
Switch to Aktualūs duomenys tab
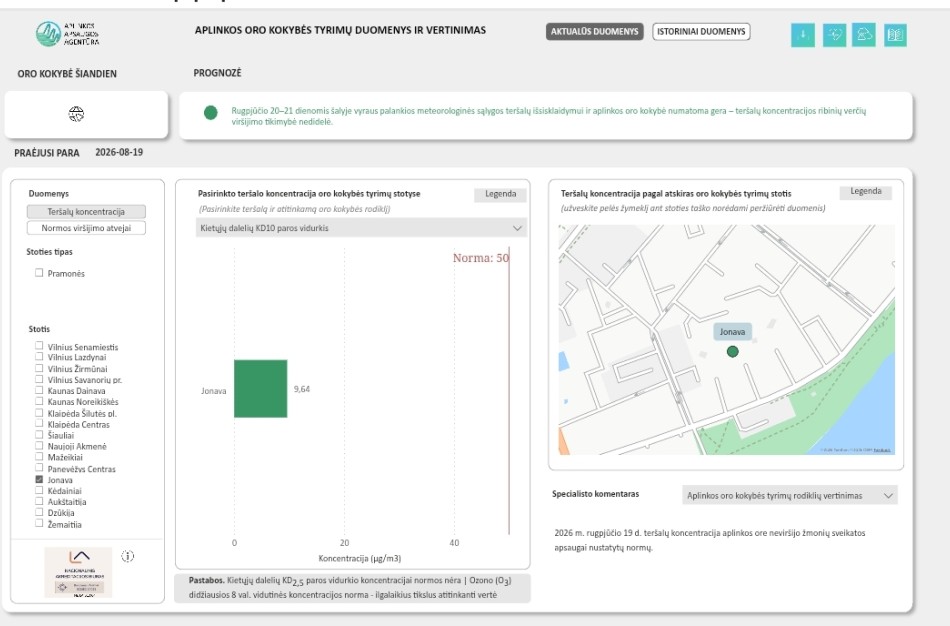(x=594, y=32)
